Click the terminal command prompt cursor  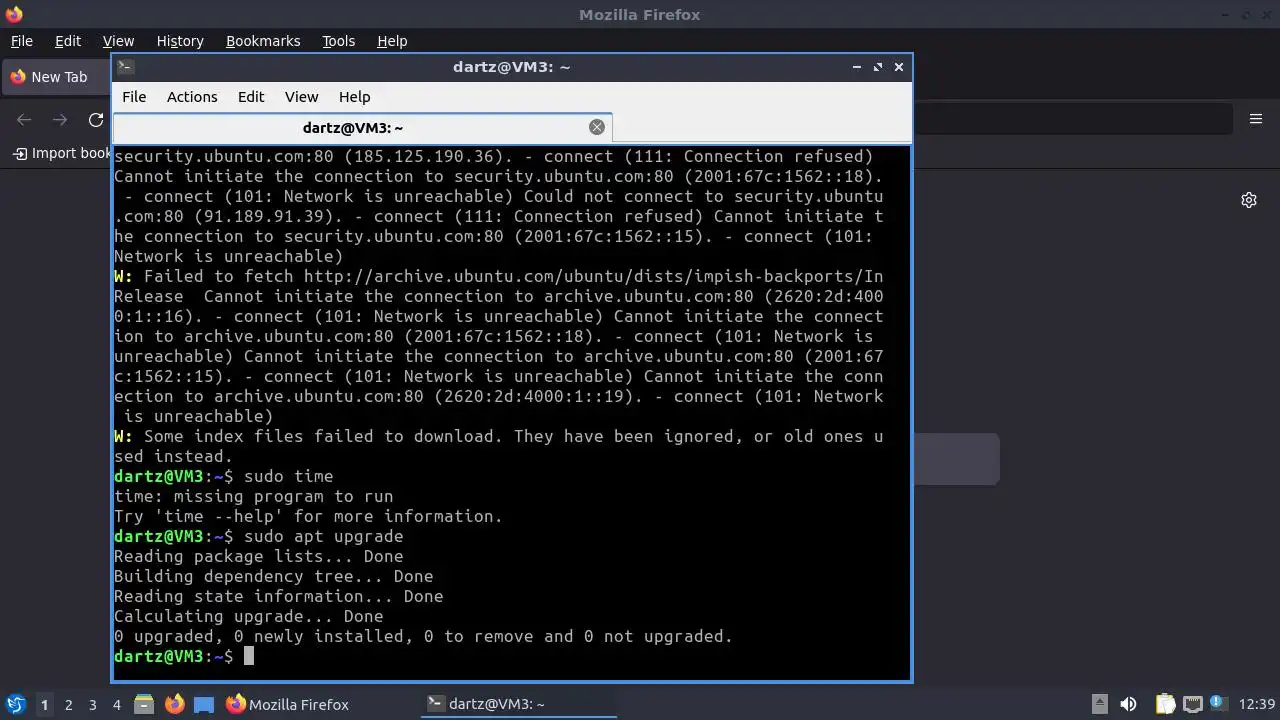(x=249, y=656)
